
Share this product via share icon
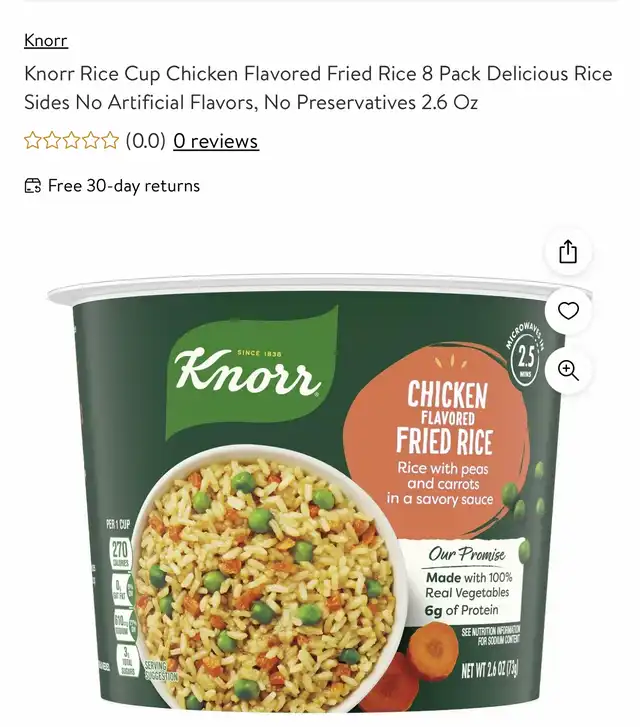[568, 252]
